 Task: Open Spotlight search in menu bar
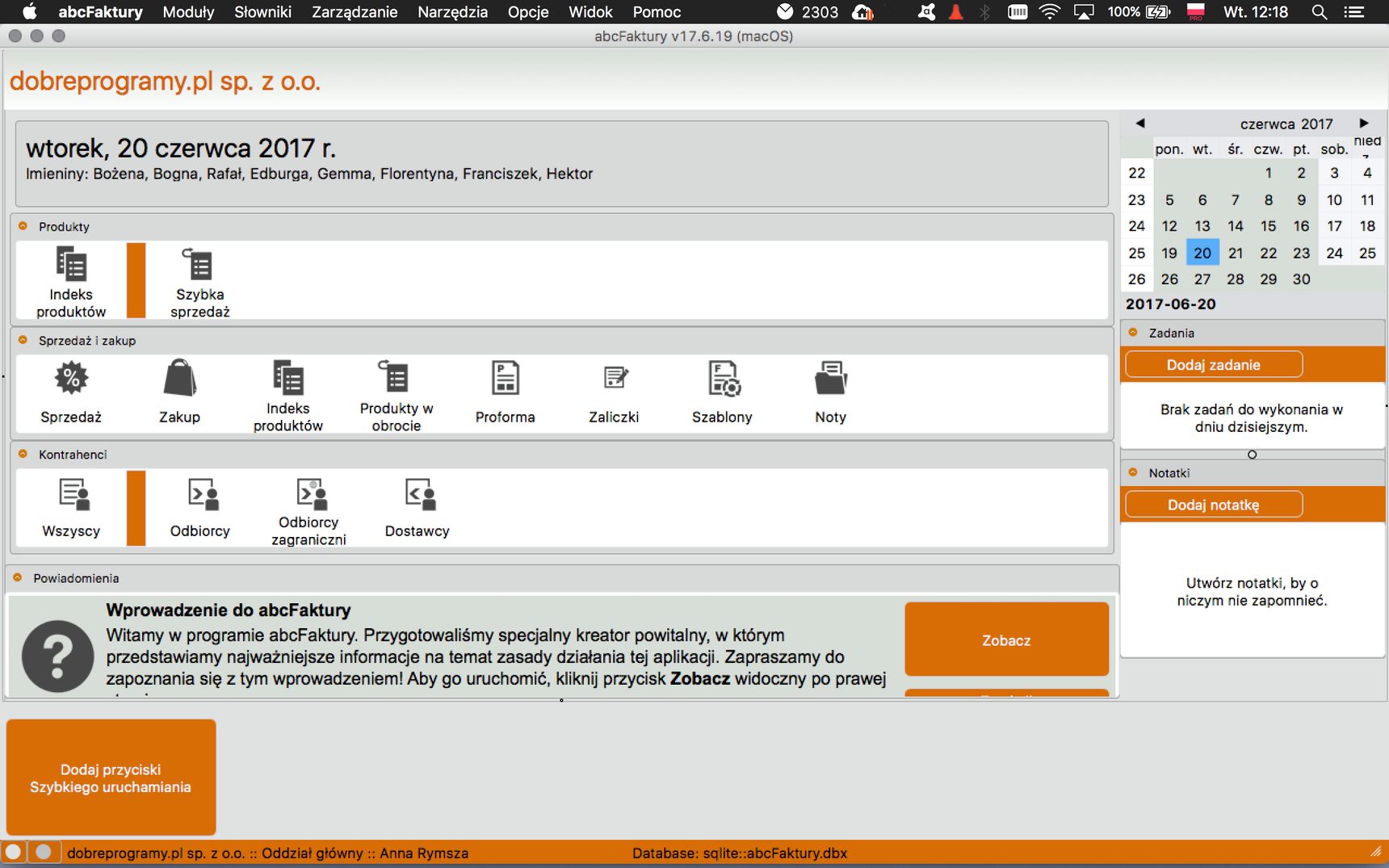click(1319, 12)
